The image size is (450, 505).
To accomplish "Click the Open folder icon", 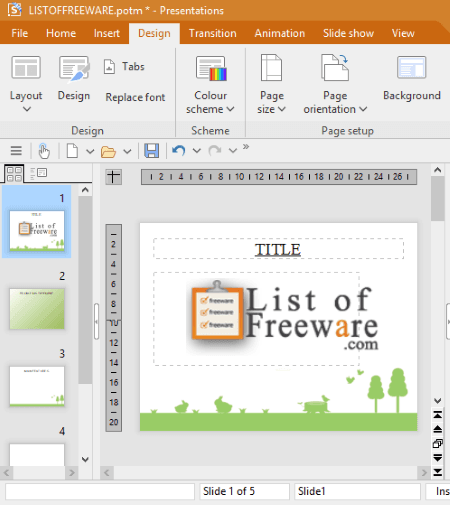I will (108, 152).
